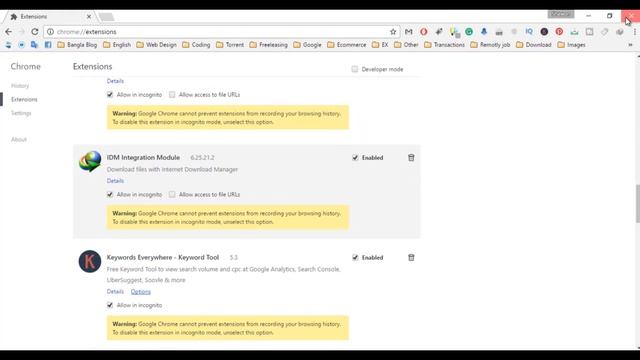Toggle Developer mode checkbox
Image resolution: width=640 pixels, height=360 pixels.
[355, 69]
